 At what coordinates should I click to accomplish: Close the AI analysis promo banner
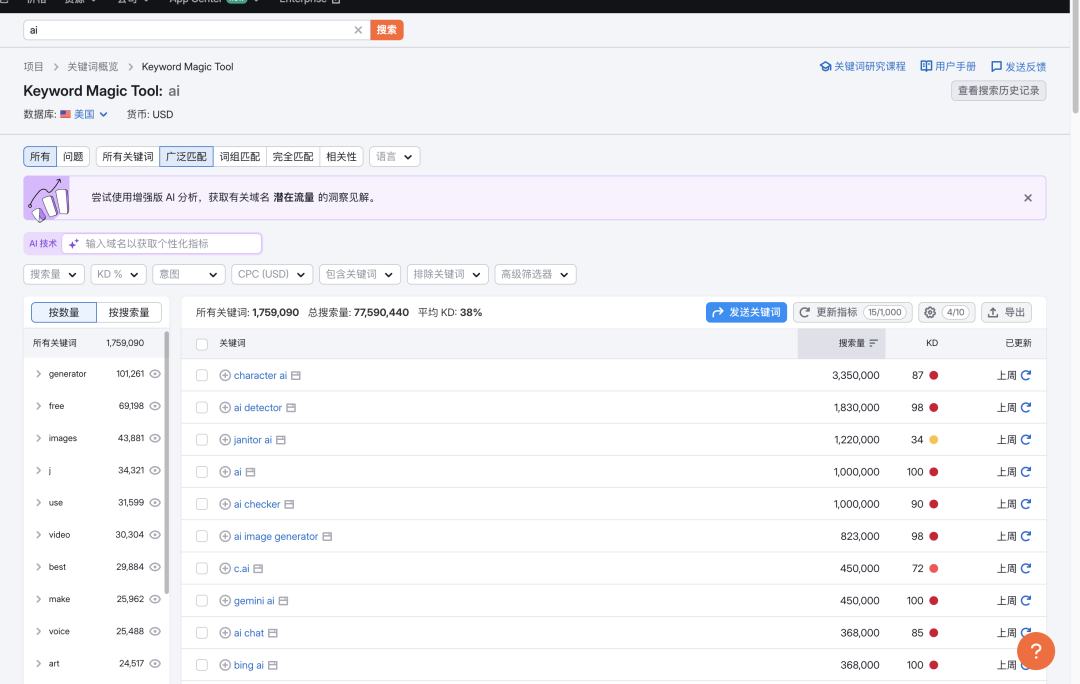tap(1027, 198)
